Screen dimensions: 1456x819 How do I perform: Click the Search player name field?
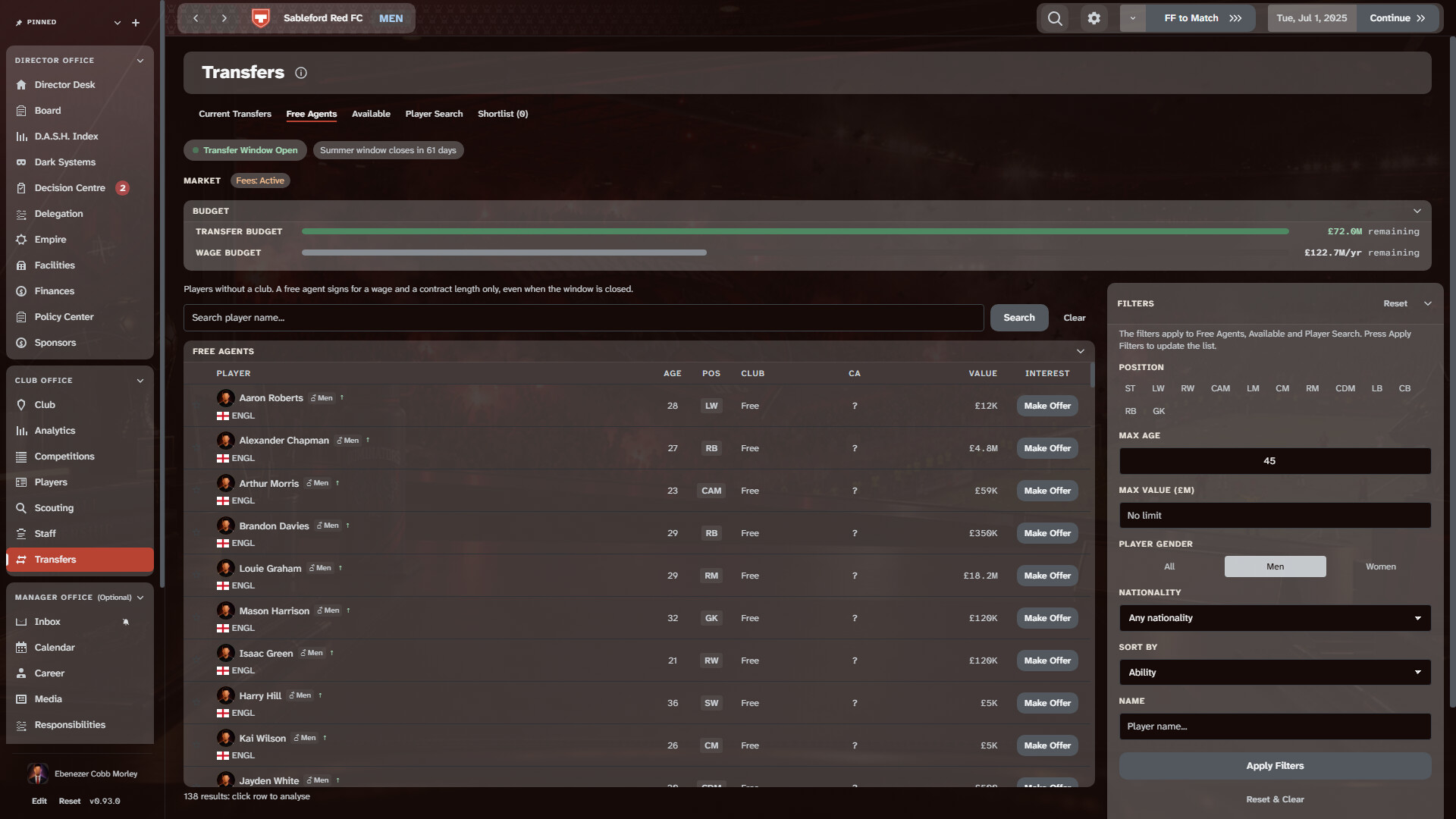(x=583, y=318)
